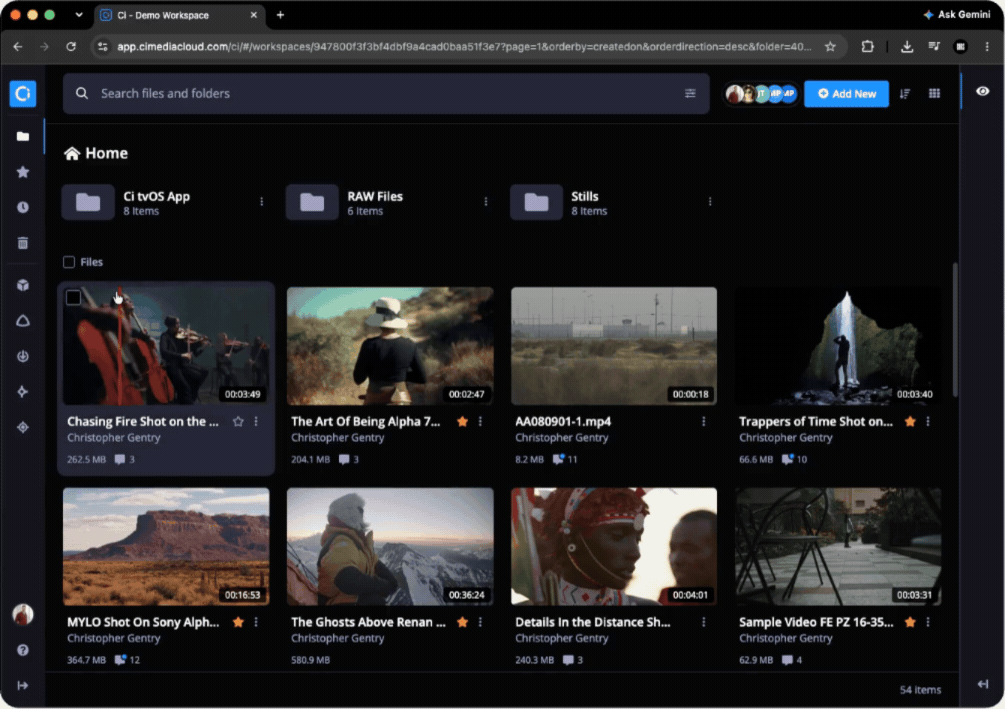This screenshot has width=1005, height=709.
Task: Toggle the eye preview panel icon
Action: point(983,92)
